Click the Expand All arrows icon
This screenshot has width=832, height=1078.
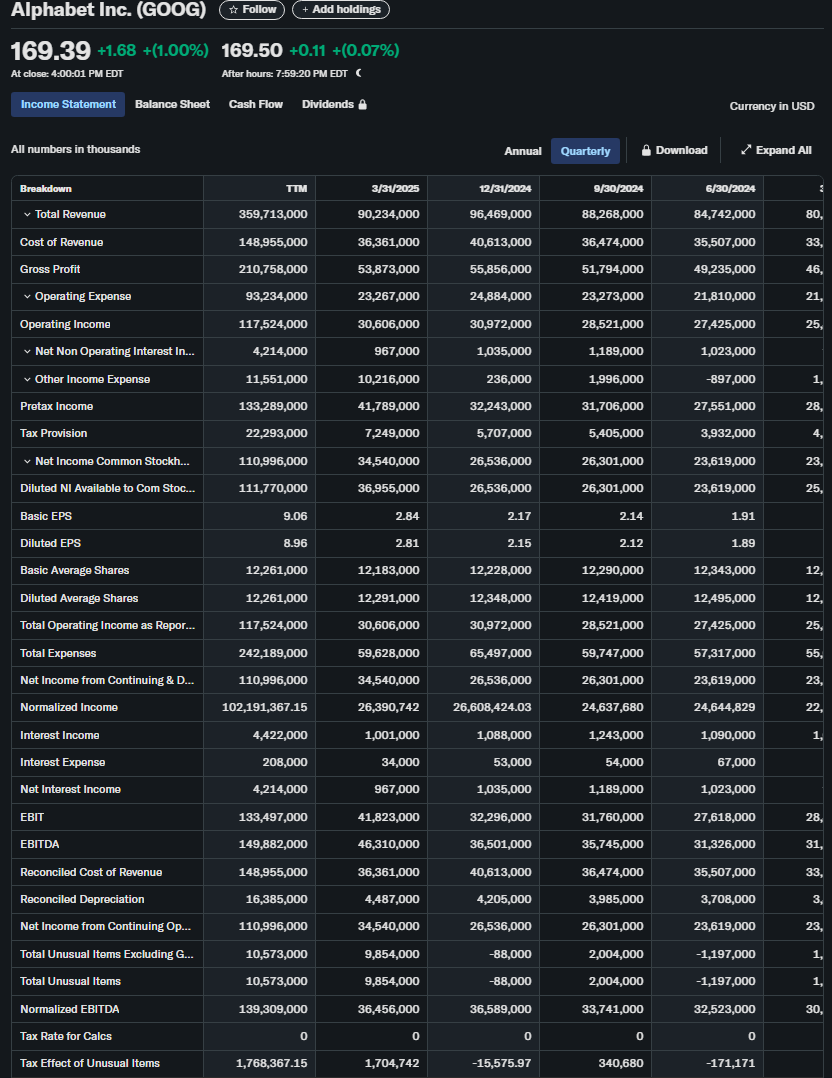click(745, 150)
